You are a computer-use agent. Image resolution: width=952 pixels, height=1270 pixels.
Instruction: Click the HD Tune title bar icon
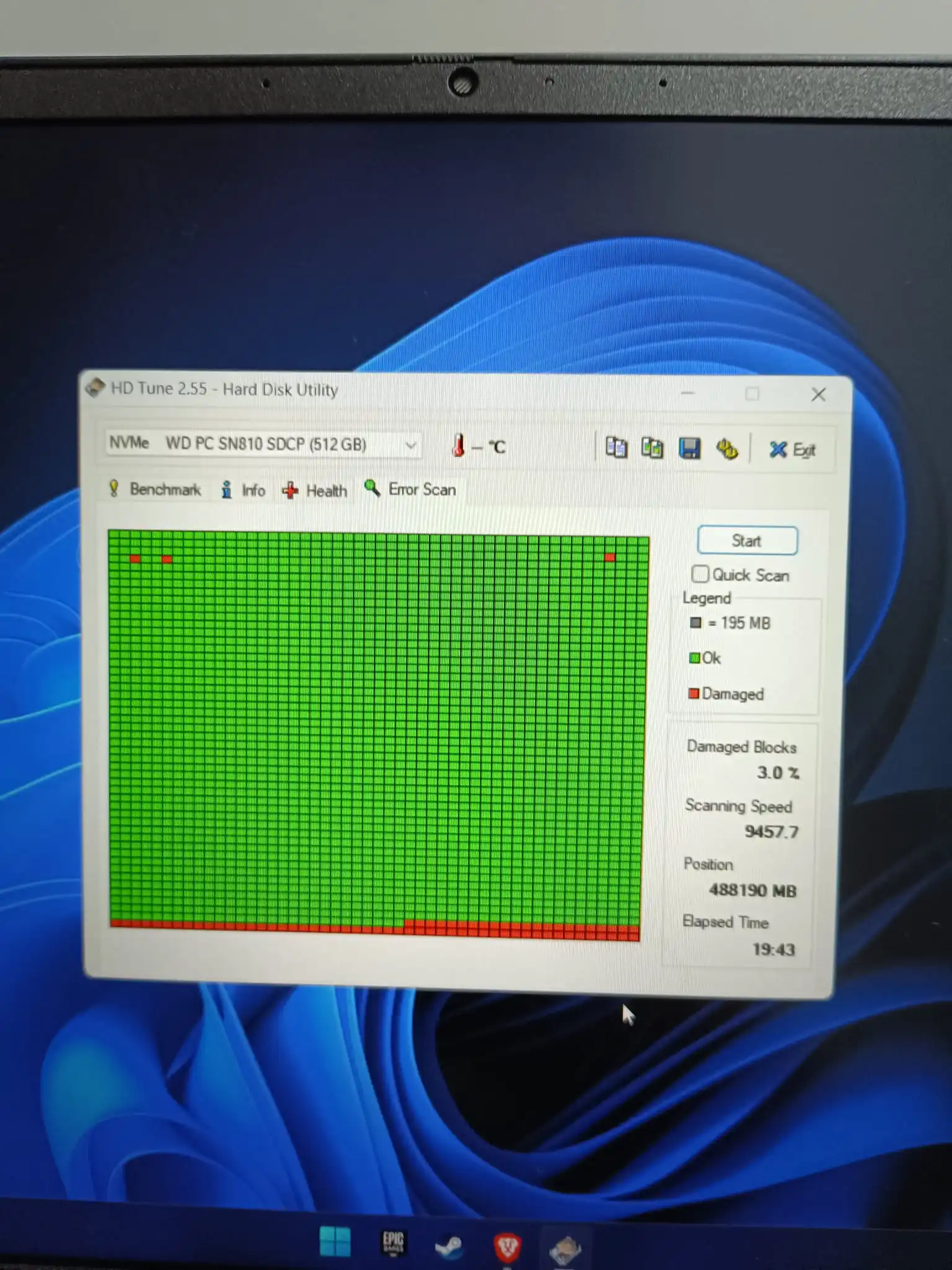[x=95, y=387]
